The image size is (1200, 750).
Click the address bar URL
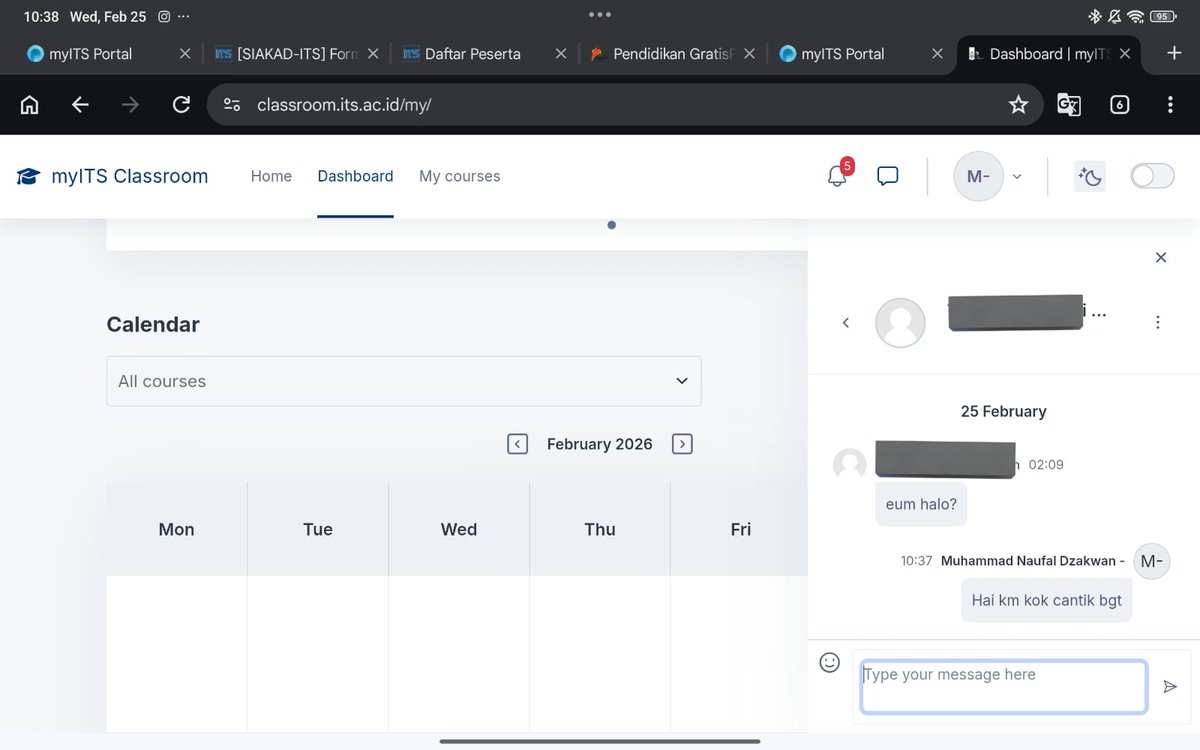click(x=344, y=104)
